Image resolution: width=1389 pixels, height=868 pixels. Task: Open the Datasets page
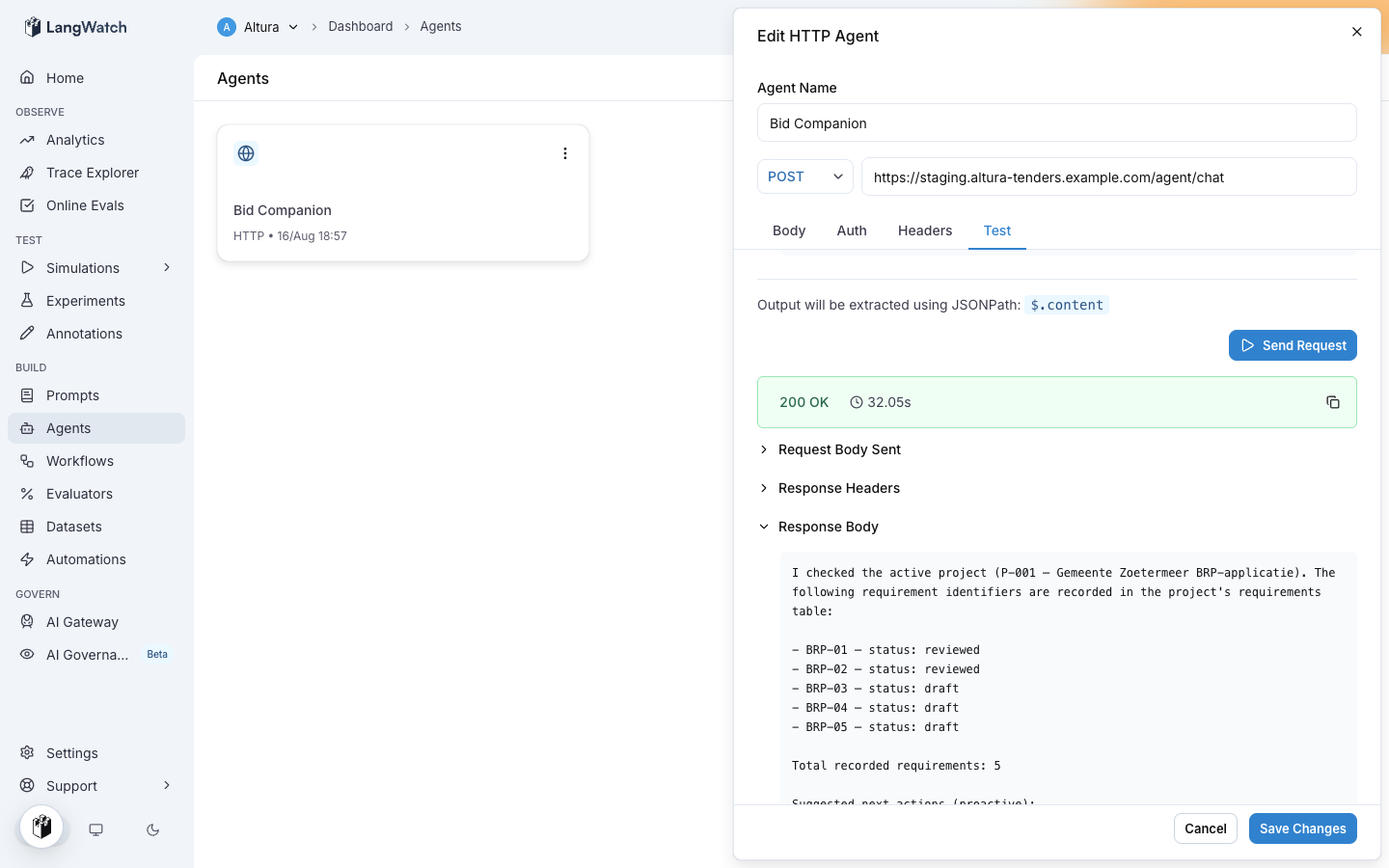coord(96,527)
